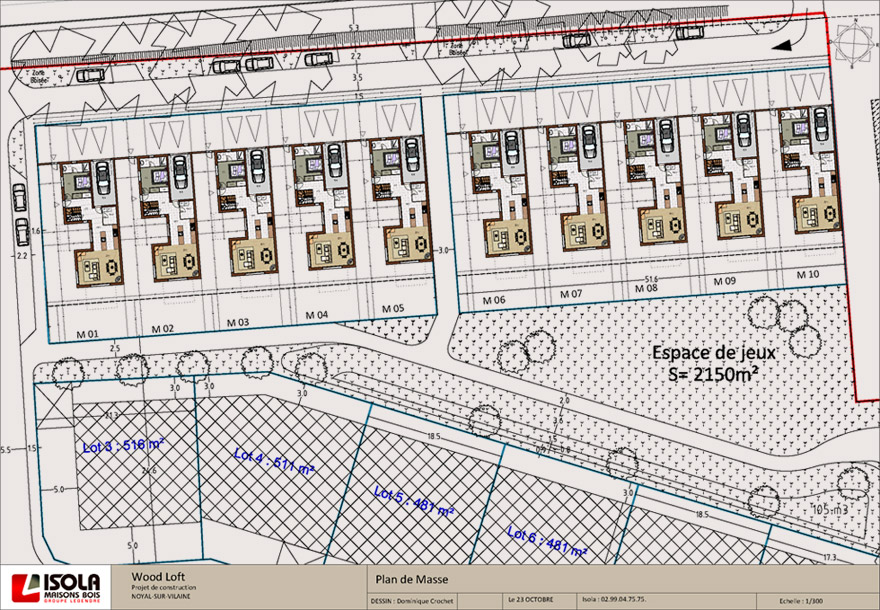Select the 'Wood Loft' project title

click(x=158, y=576)
